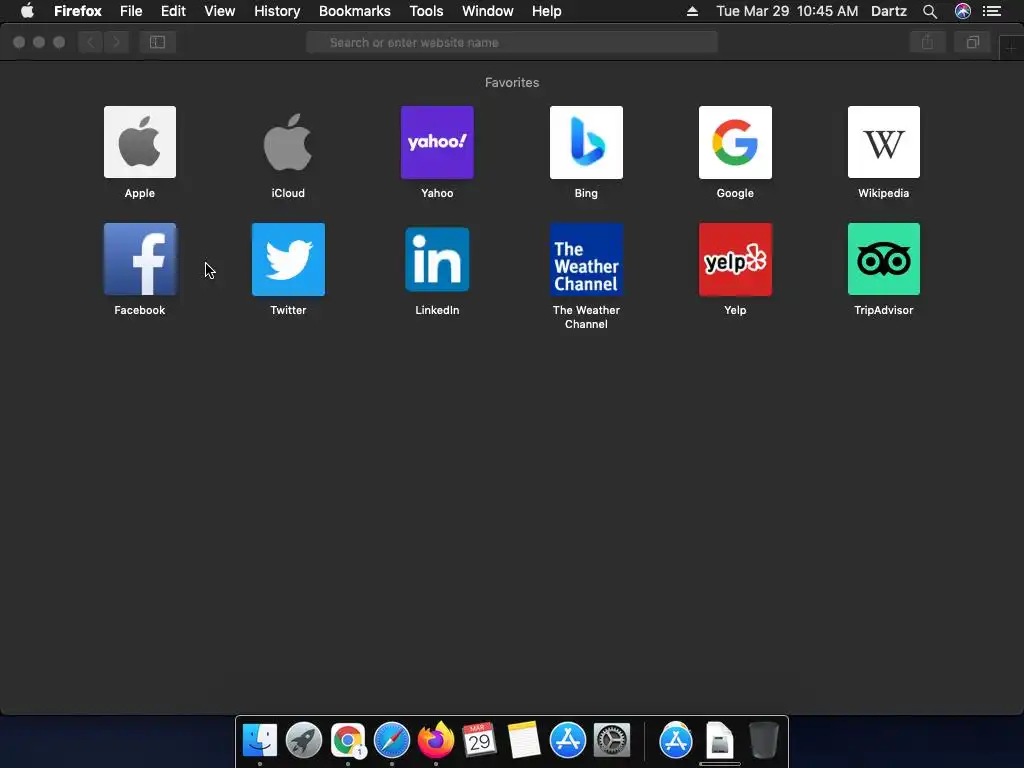The height and width of the screenshot is (768, 1024).
Task: Switch to Safari compass icon in Dock
Action: 392,740
